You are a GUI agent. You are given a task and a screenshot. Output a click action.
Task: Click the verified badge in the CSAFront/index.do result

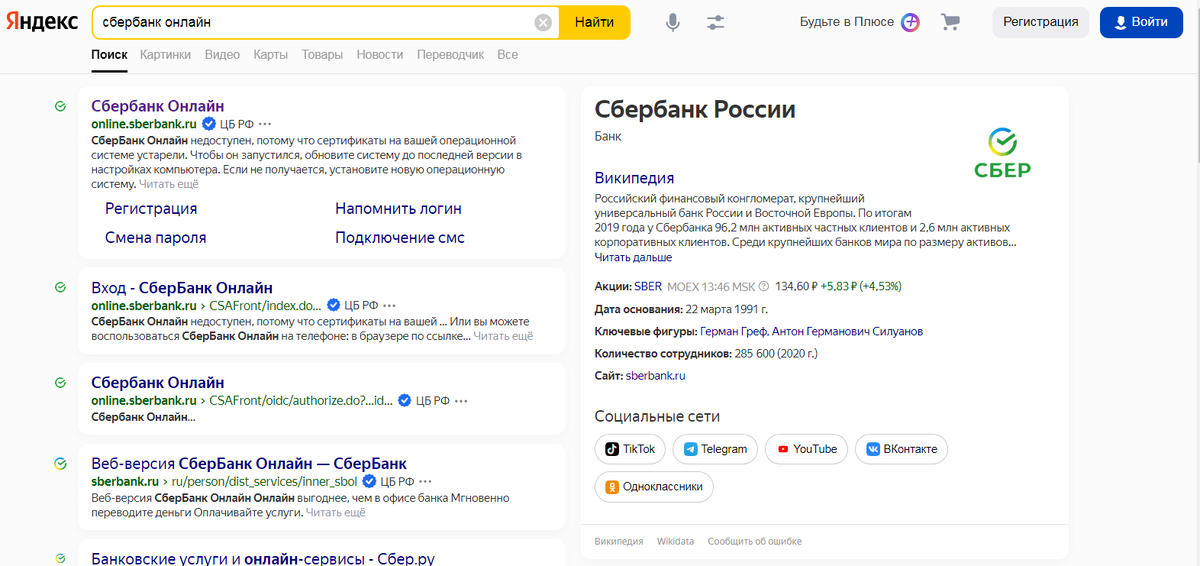(x=334, y=306)
